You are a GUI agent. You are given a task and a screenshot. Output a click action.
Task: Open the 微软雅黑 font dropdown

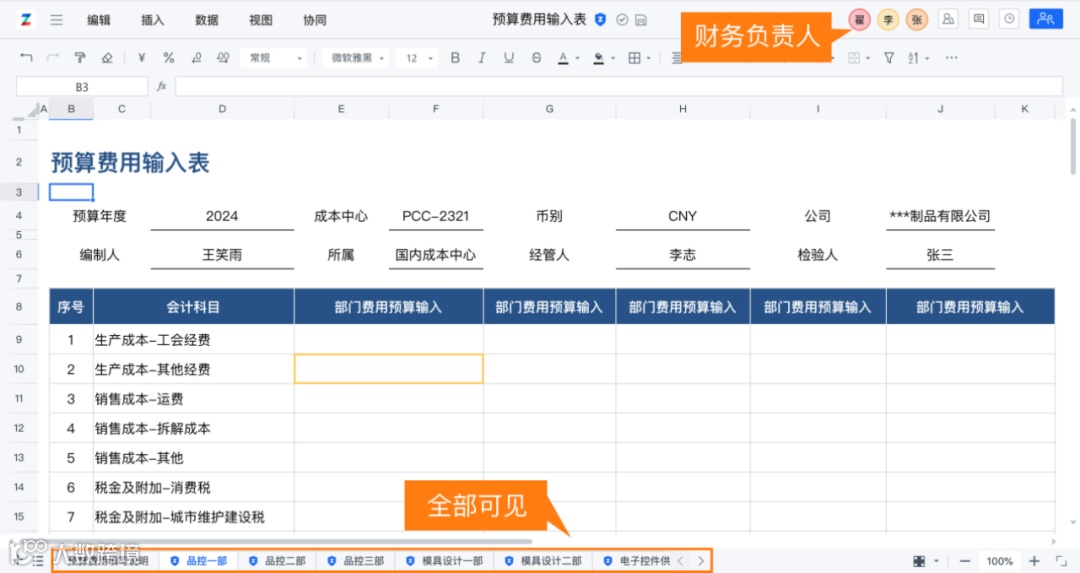(x=357, y=58)
